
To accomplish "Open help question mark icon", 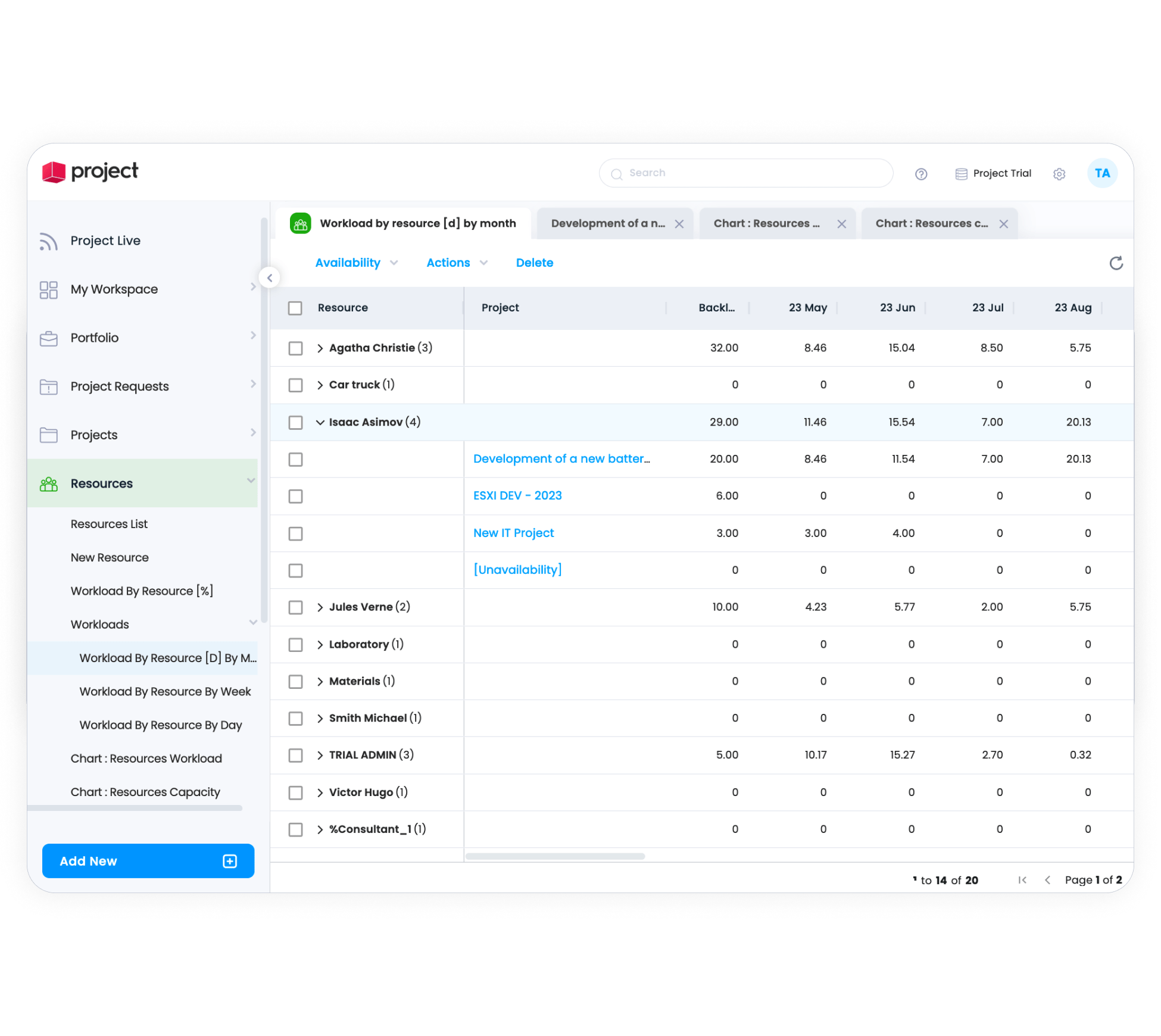I will (x=920, y=174).
